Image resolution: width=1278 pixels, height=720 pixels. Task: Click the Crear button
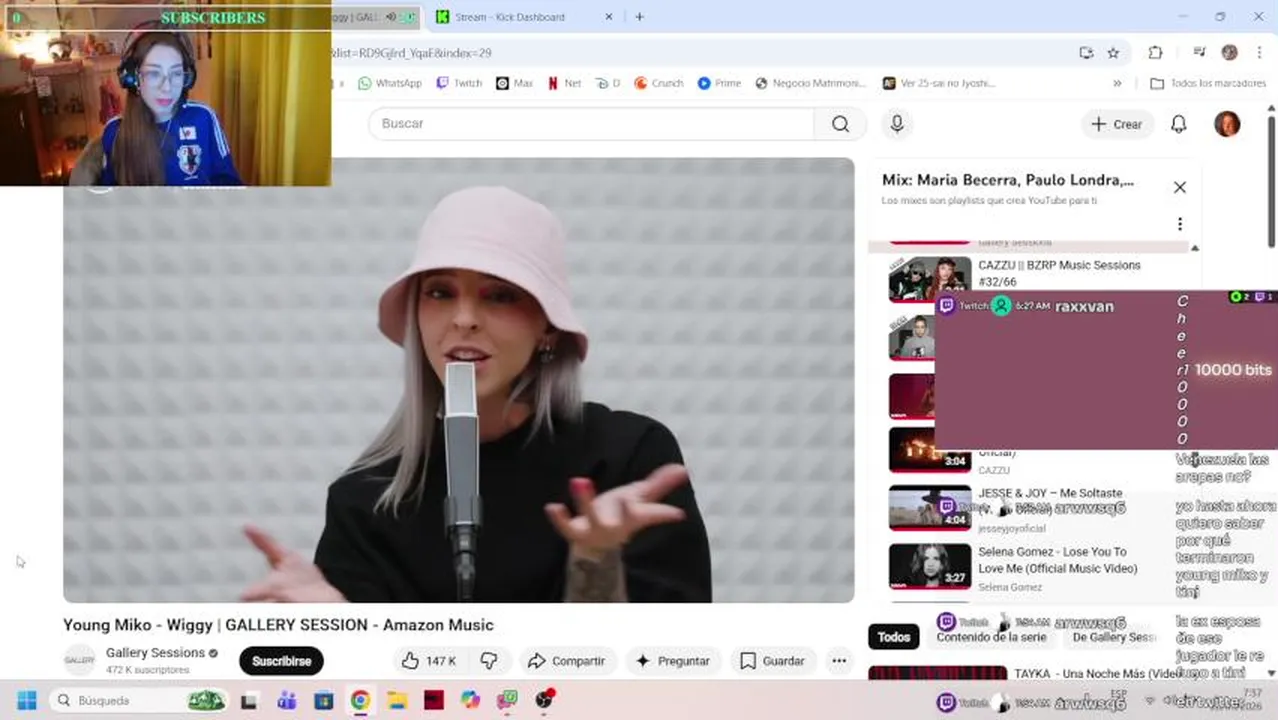[1116, 124]
